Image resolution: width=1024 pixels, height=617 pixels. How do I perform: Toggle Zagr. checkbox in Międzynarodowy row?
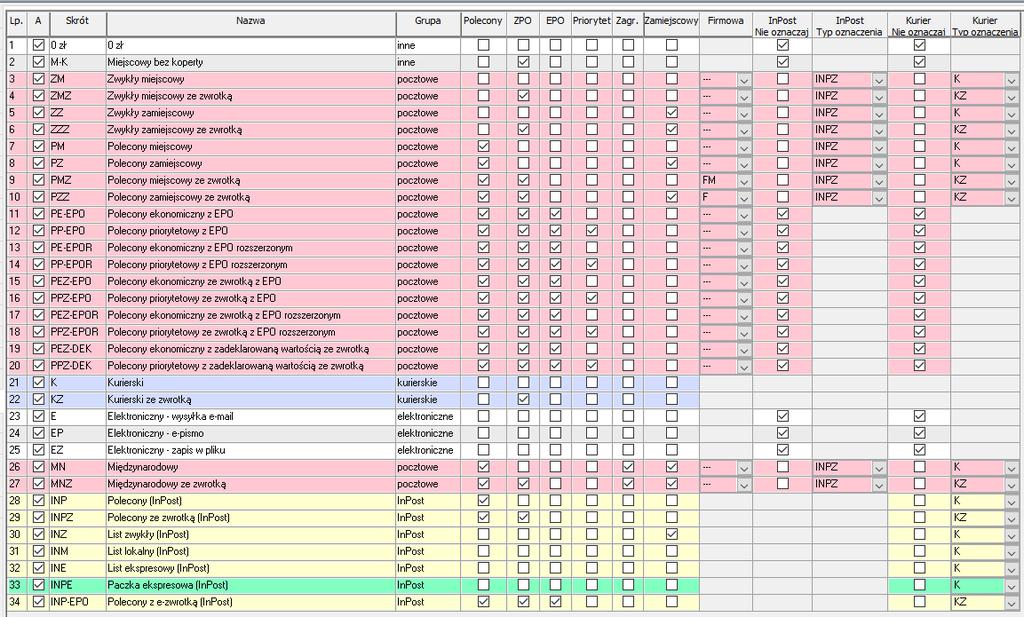click(628, 467)
